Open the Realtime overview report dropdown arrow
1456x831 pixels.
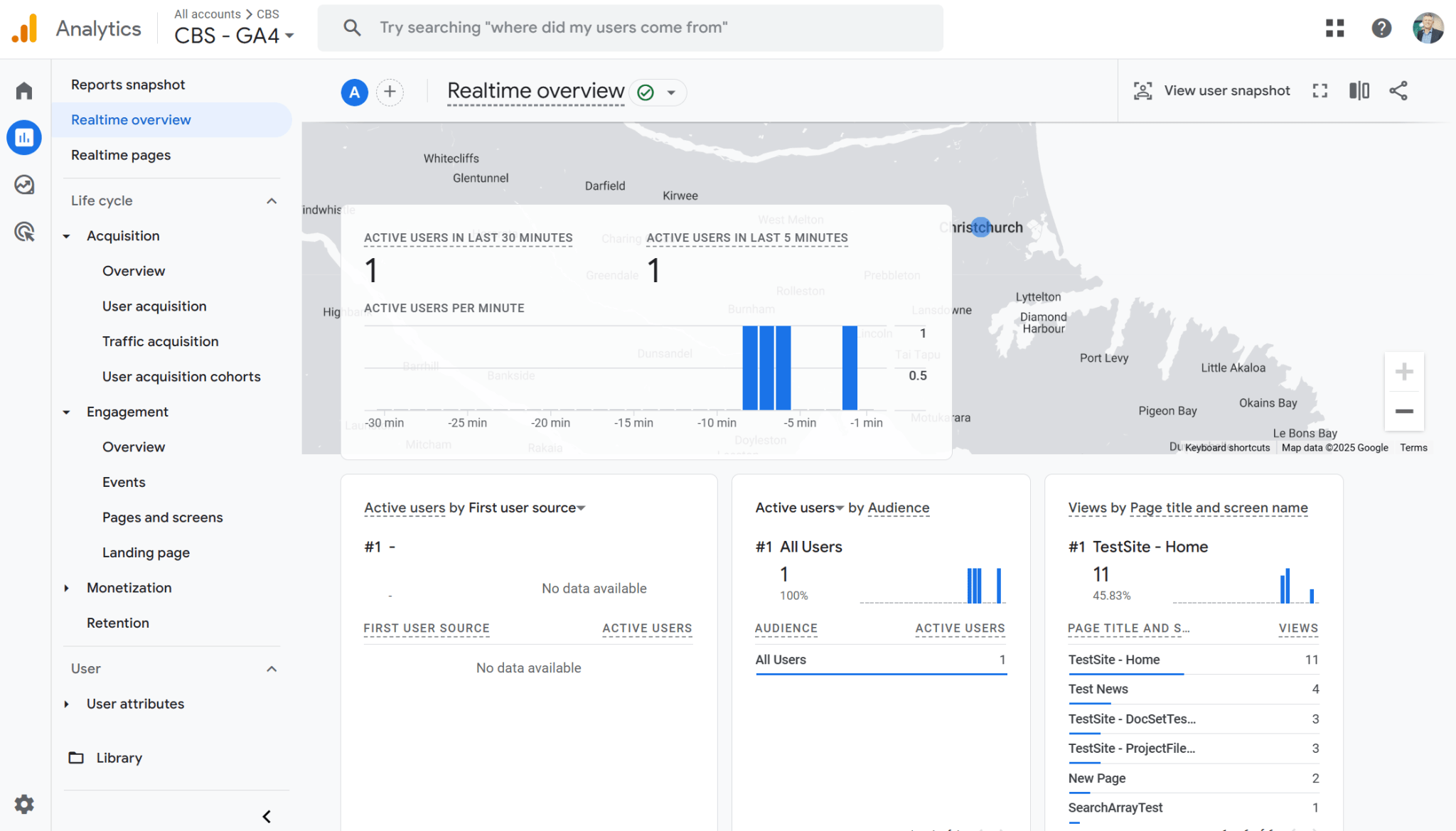(672, 92)
